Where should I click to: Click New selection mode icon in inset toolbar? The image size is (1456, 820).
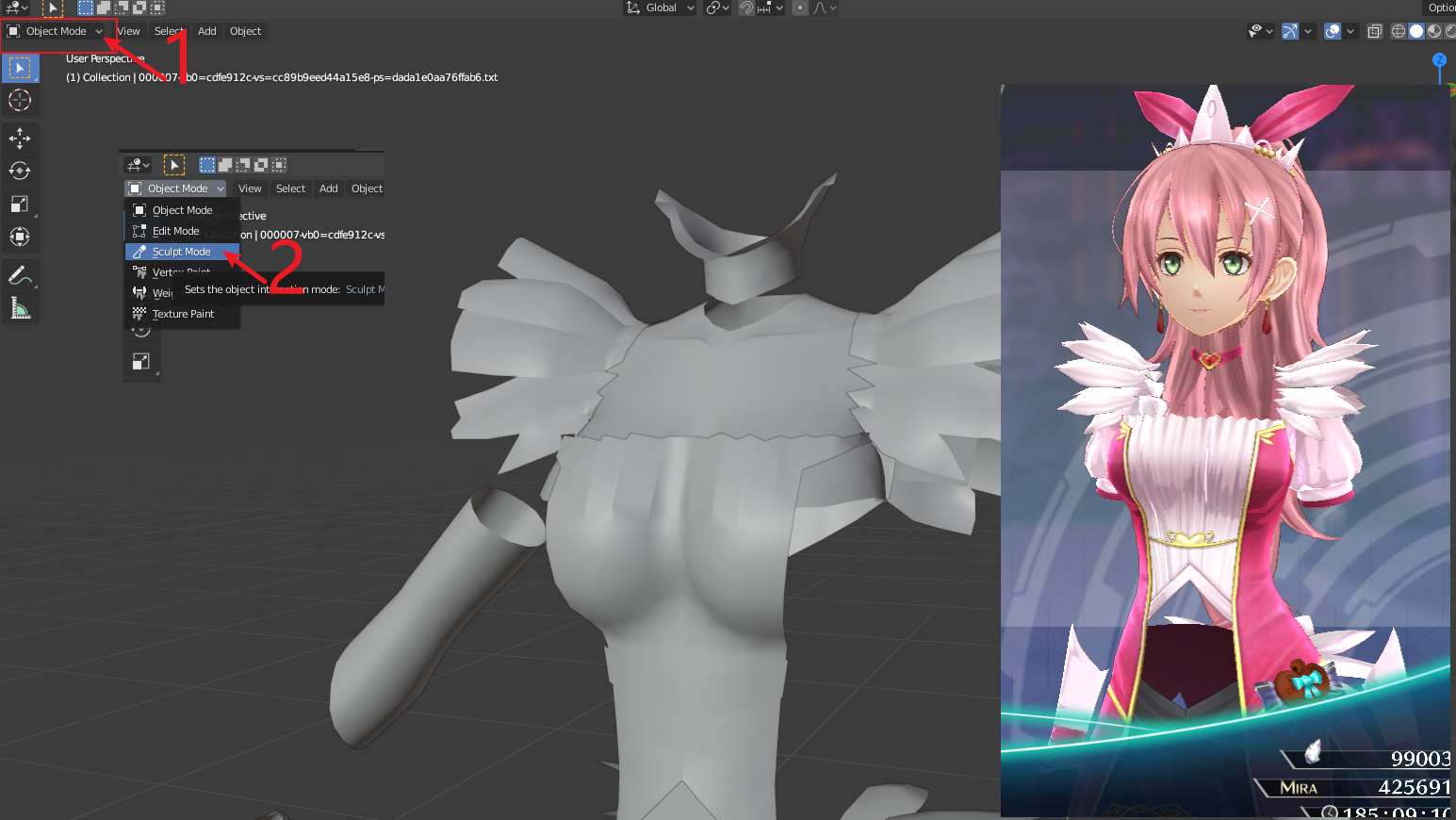coord(207,165)
